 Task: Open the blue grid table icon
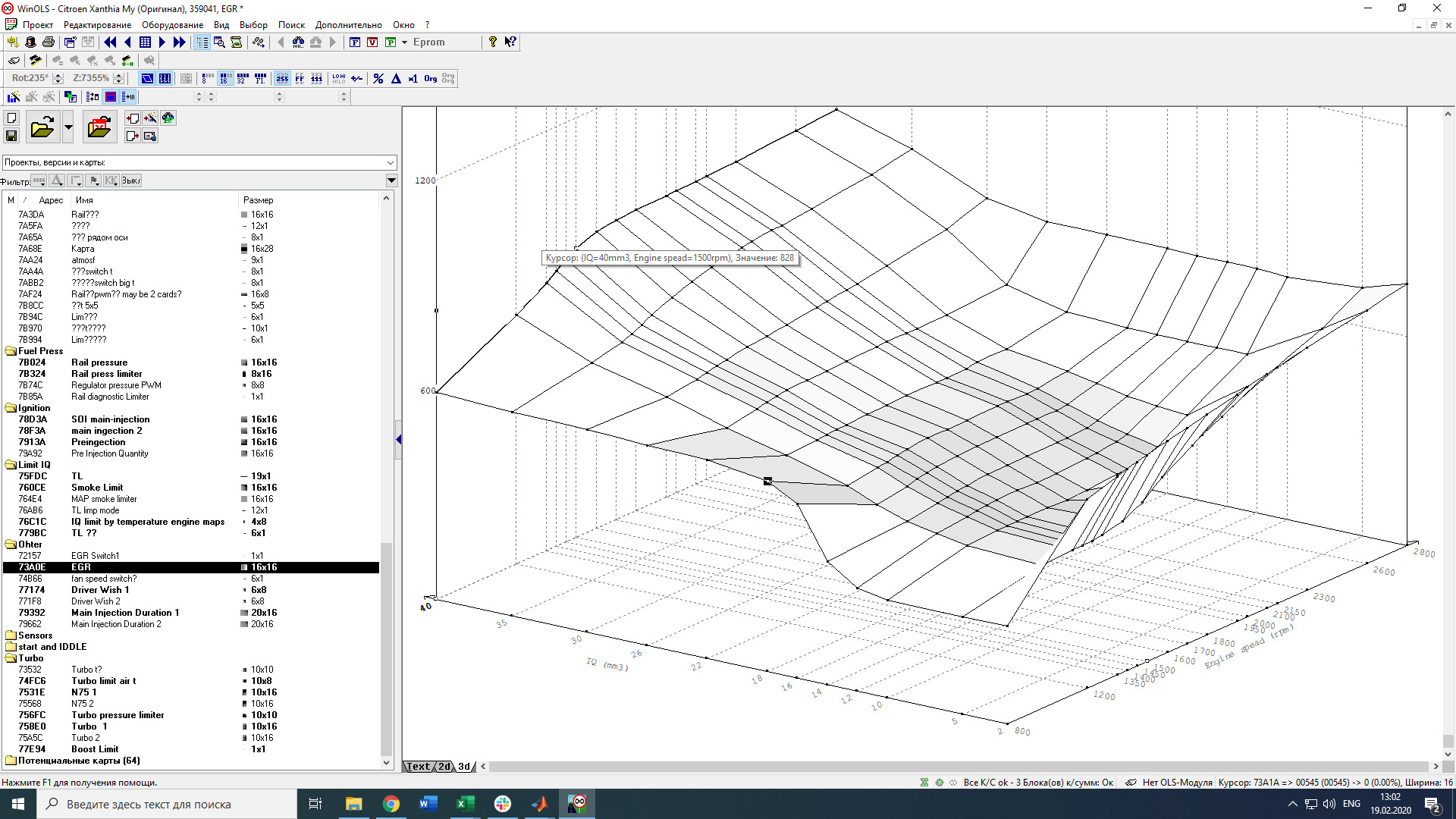(146, 42)
